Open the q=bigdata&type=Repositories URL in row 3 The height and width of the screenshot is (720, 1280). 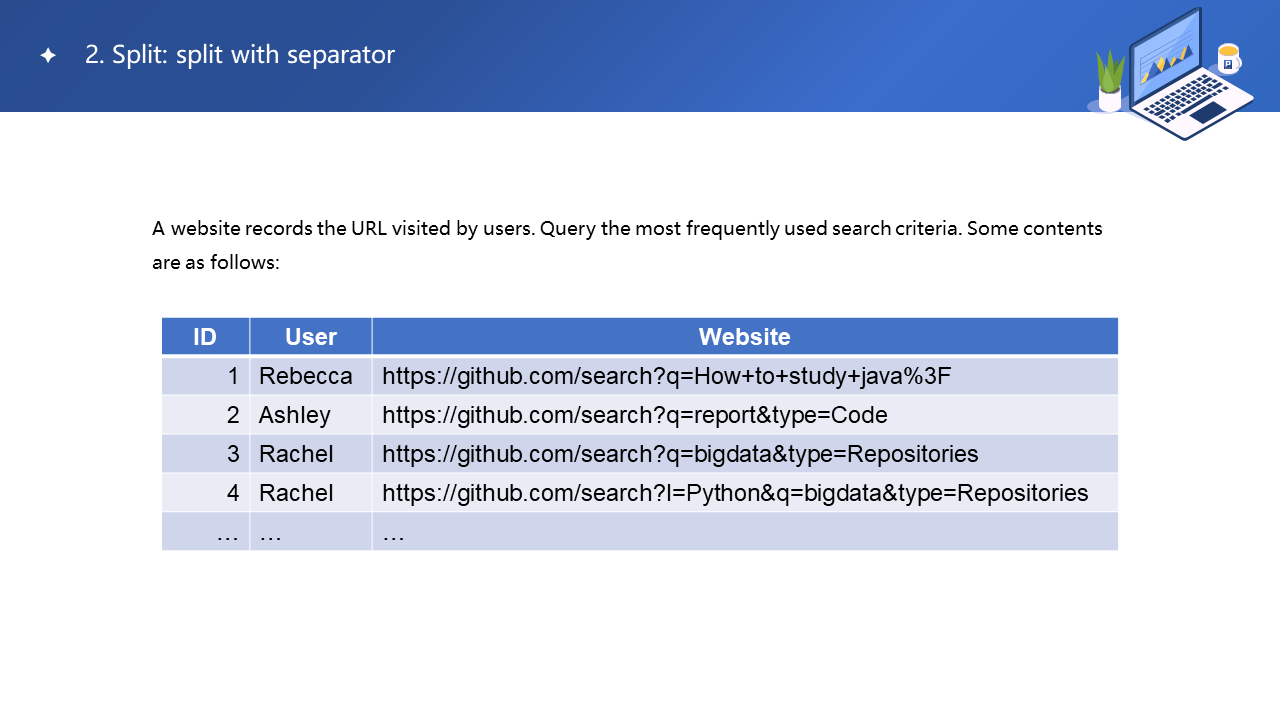pos(680,454)
